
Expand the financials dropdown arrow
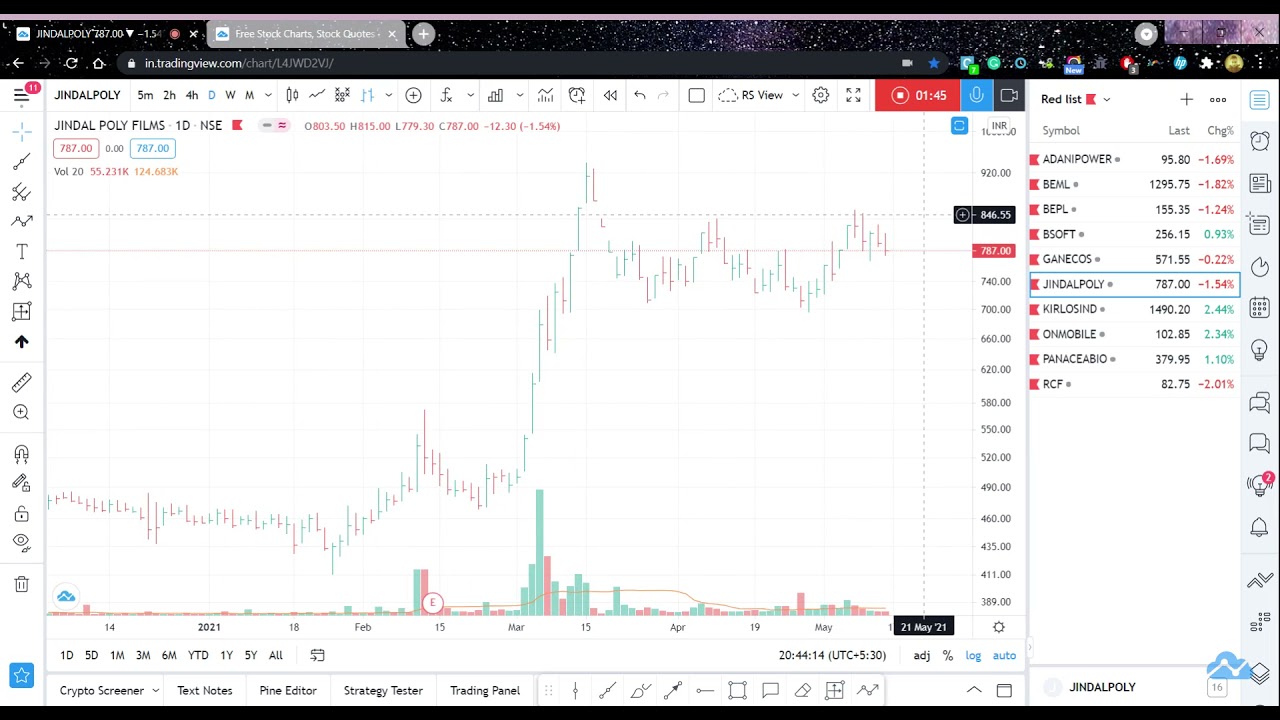(519, 96)
